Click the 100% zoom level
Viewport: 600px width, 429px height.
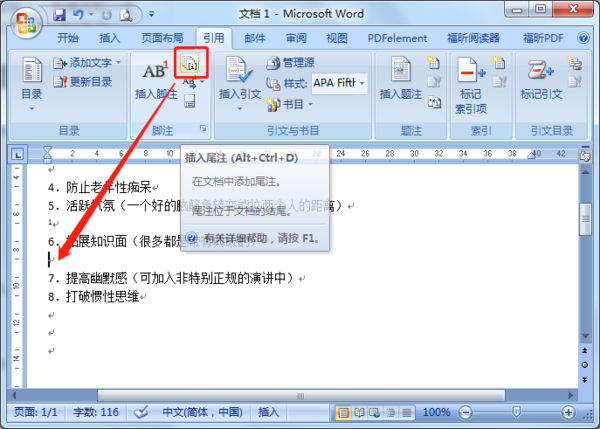pyautogui.click(x=436, y=412)
